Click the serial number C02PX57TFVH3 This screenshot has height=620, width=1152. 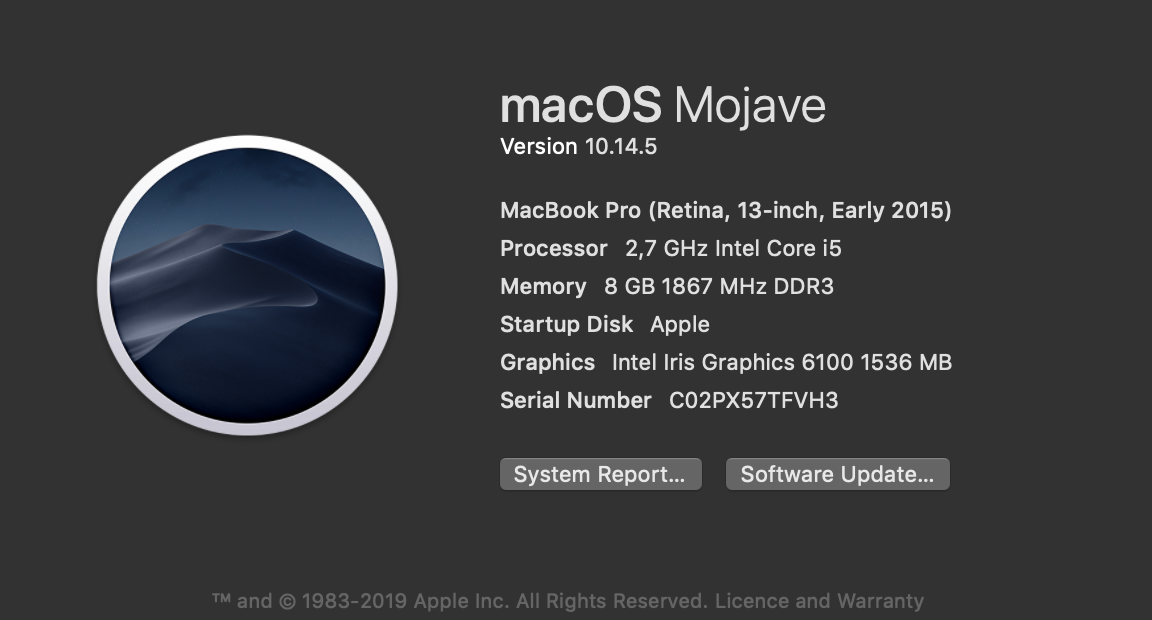753,400
